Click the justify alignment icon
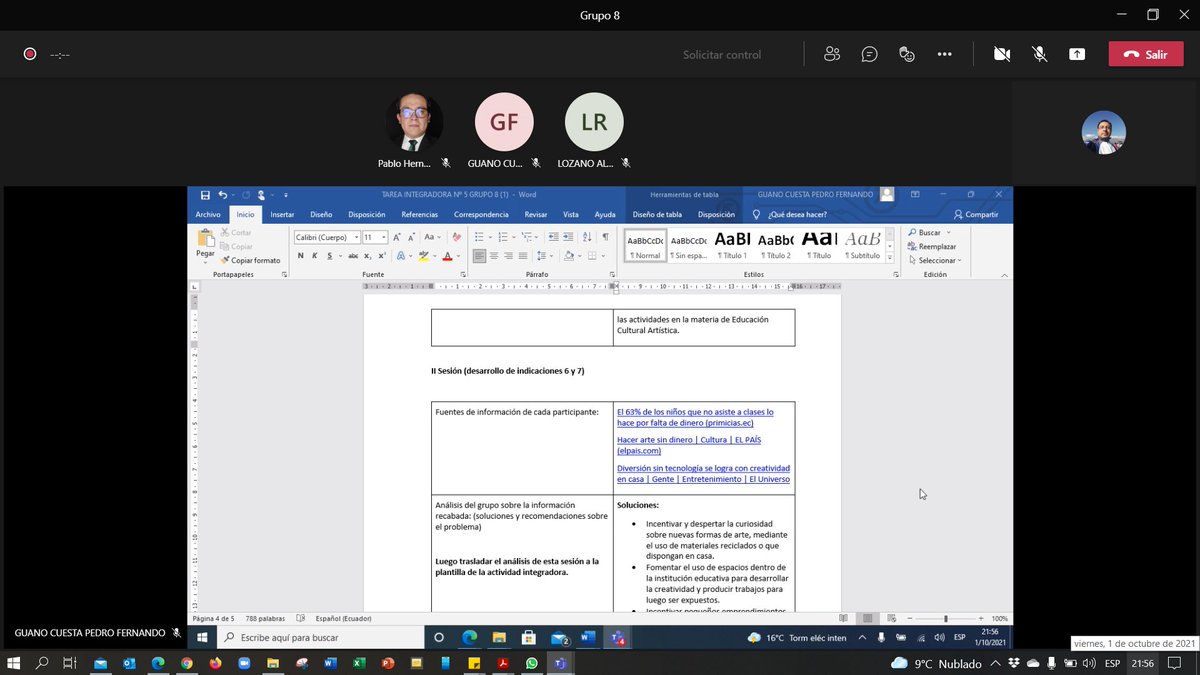 pos(523,256)
